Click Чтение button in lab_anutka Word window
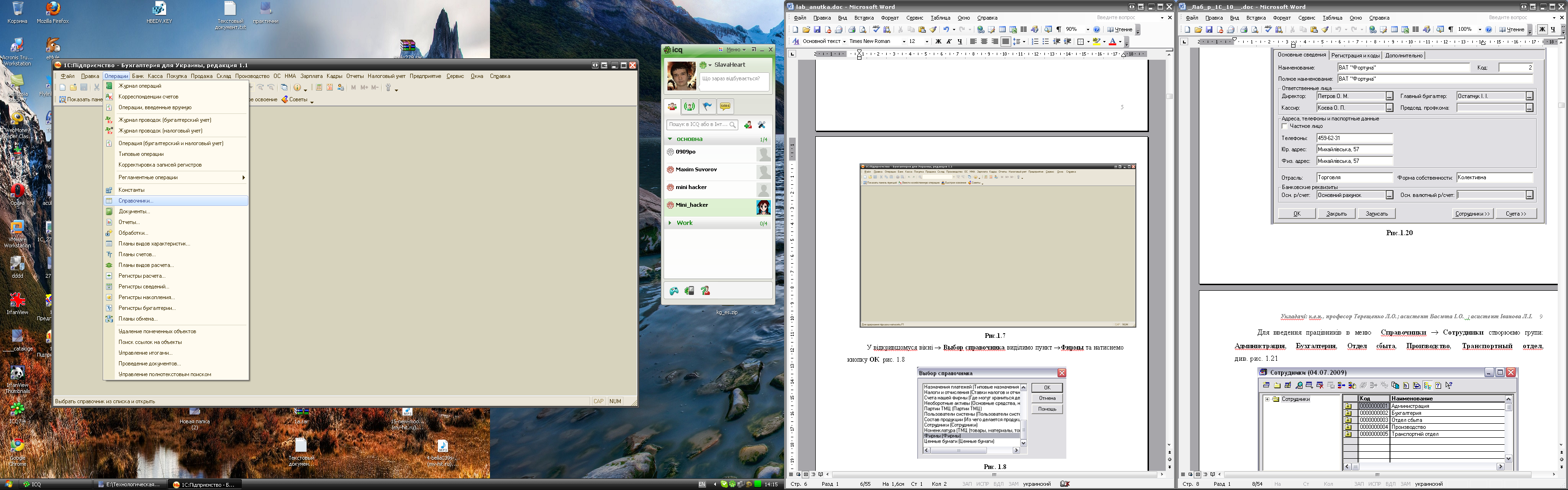 click(1120, 29)
